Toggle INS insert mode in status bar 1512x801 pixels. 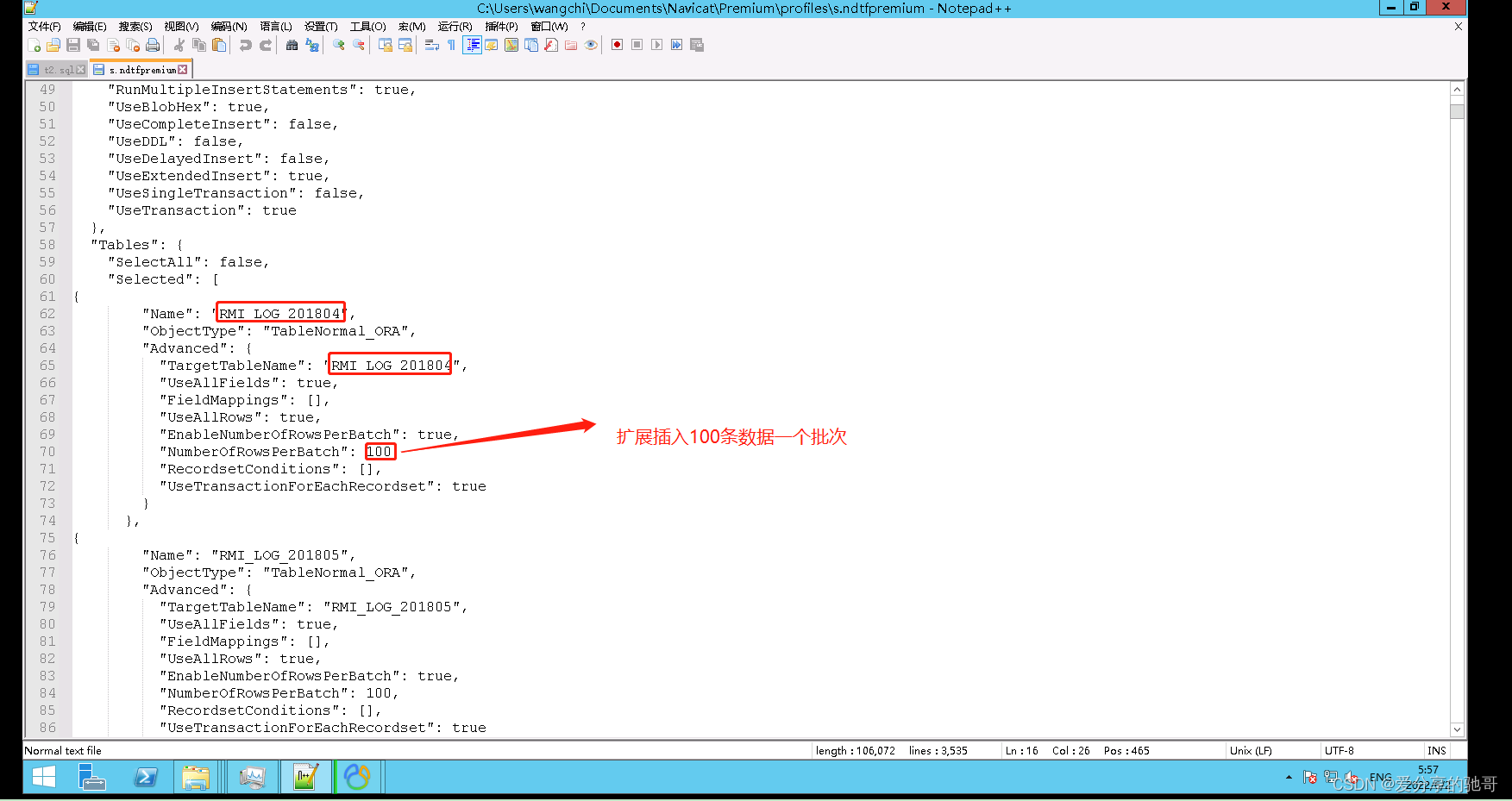tap(1437, 751)
